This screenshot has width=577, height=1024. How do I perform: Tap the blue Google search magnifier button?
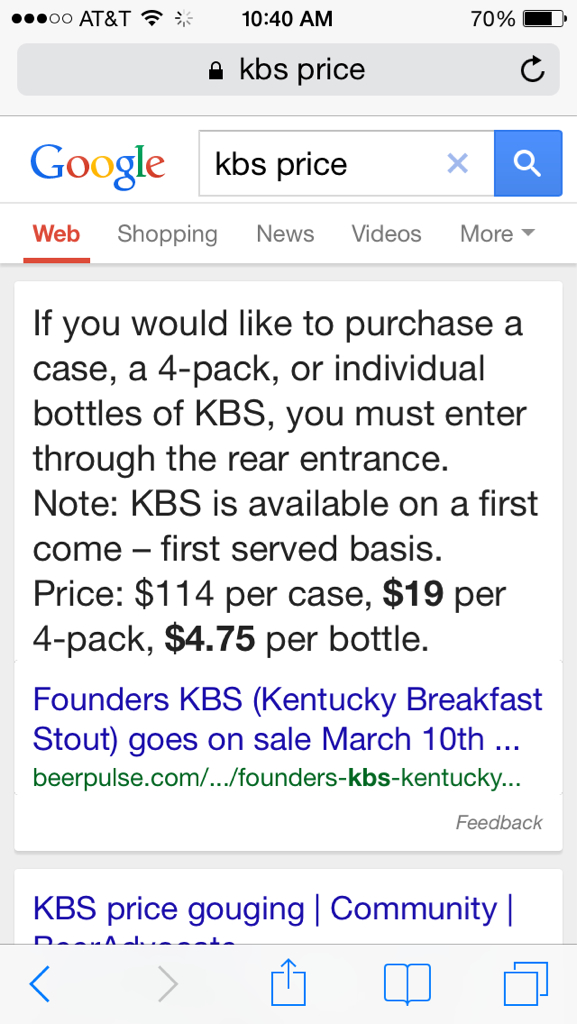[527, 163]
